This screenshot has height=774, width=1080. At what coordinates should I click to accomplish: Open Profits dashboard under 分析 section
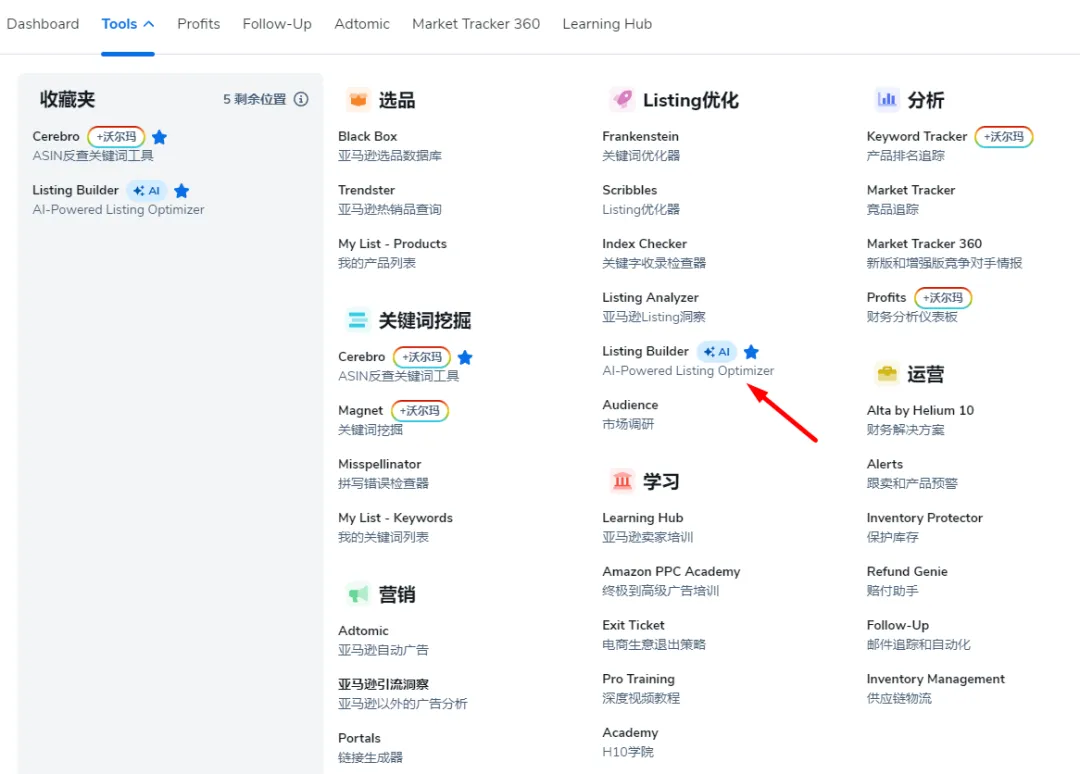pyautogui.click(x=886, y=297)
